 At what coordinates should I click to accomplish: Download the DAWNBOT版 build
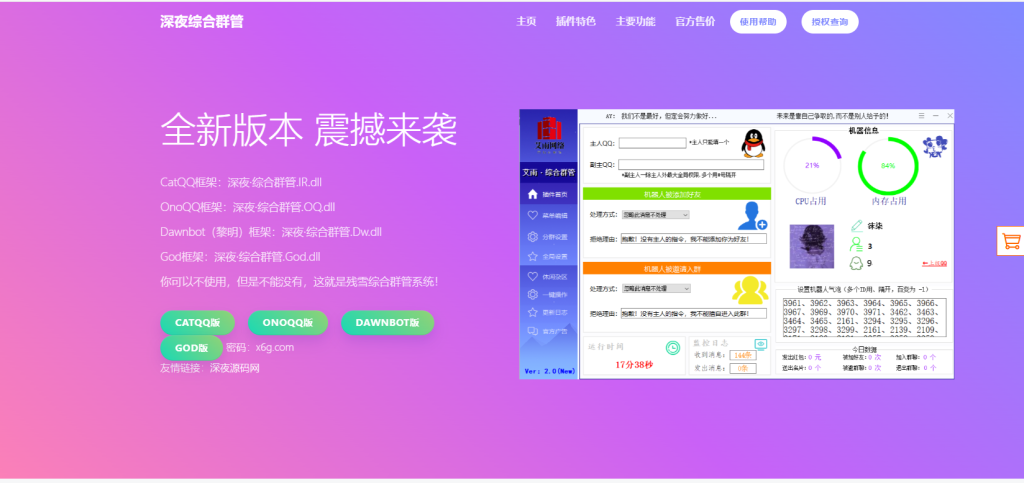(x=387, y=322)
